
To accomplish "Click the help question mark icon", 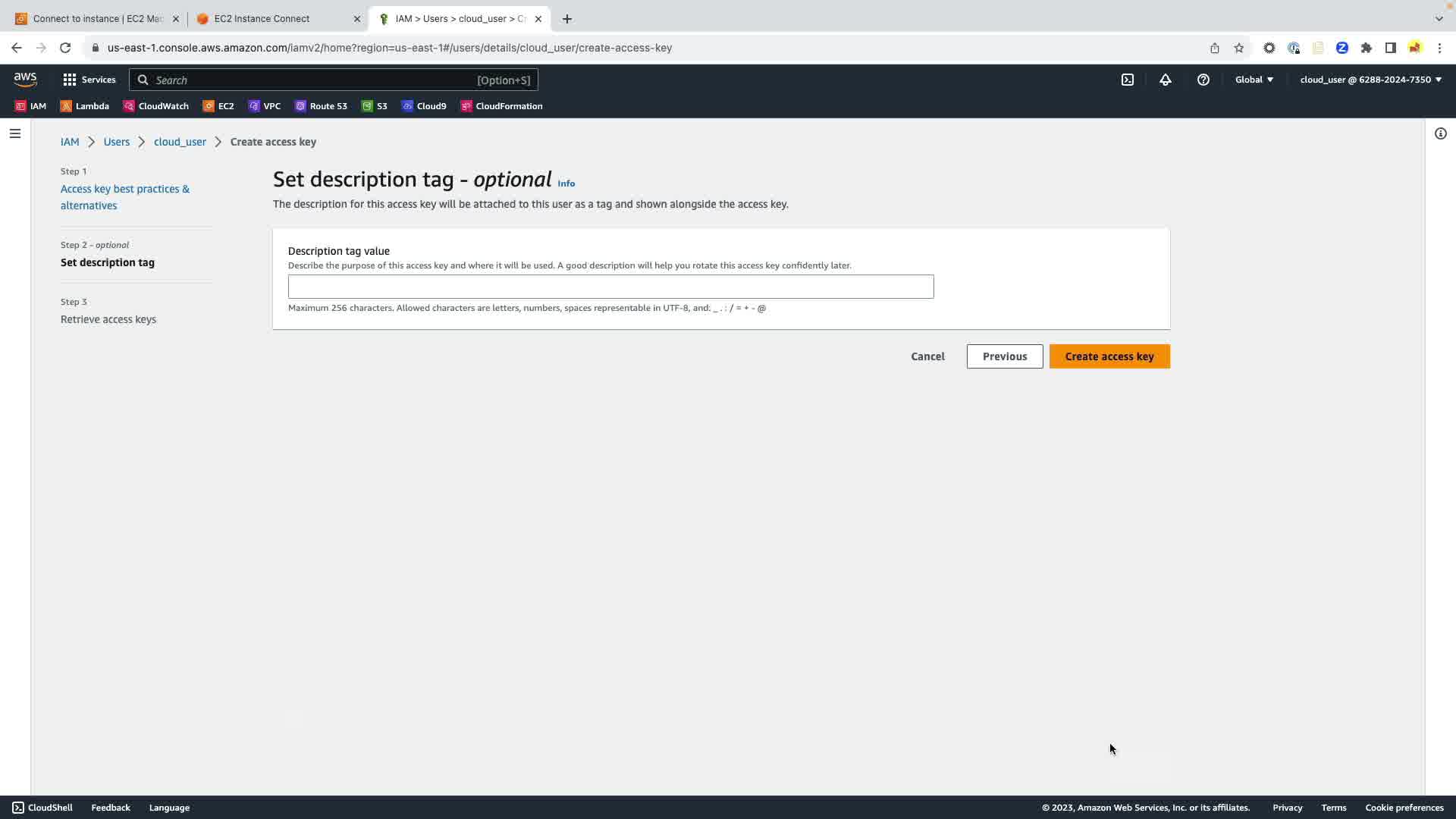I will pyautogui.click(x=1203, y=80).
